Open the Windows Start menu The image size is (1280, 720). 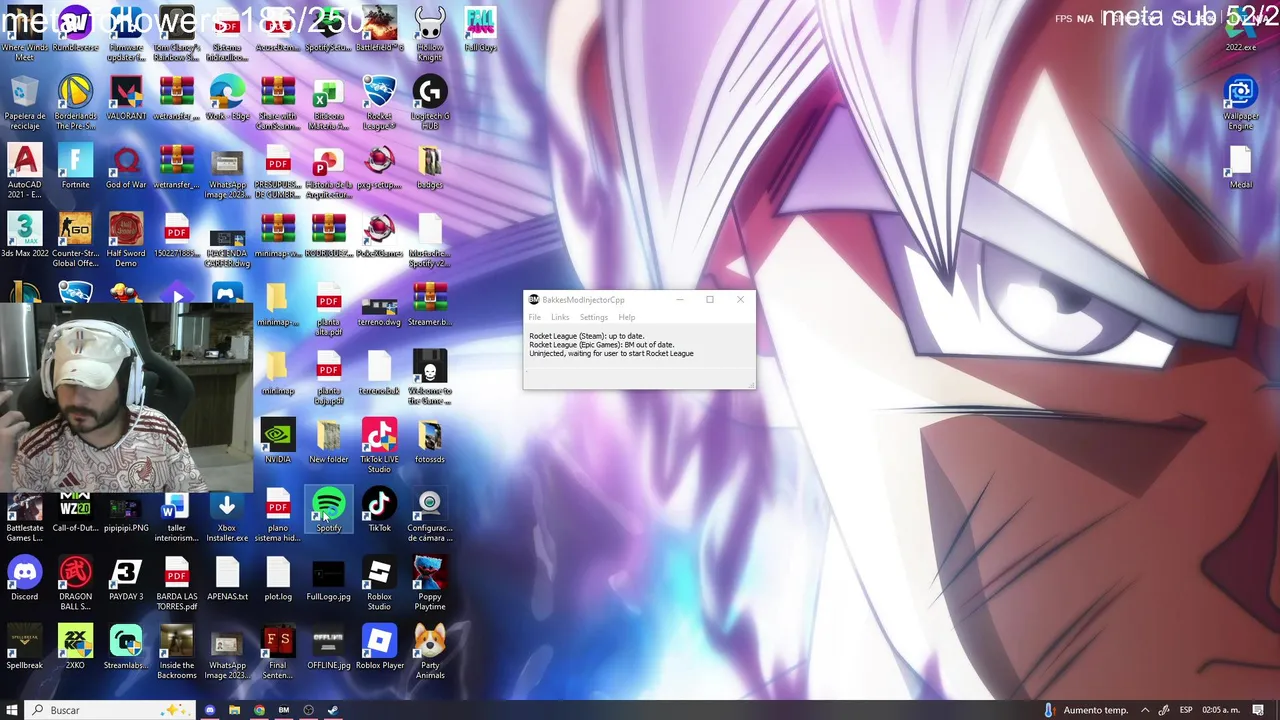tap(12, 710)
